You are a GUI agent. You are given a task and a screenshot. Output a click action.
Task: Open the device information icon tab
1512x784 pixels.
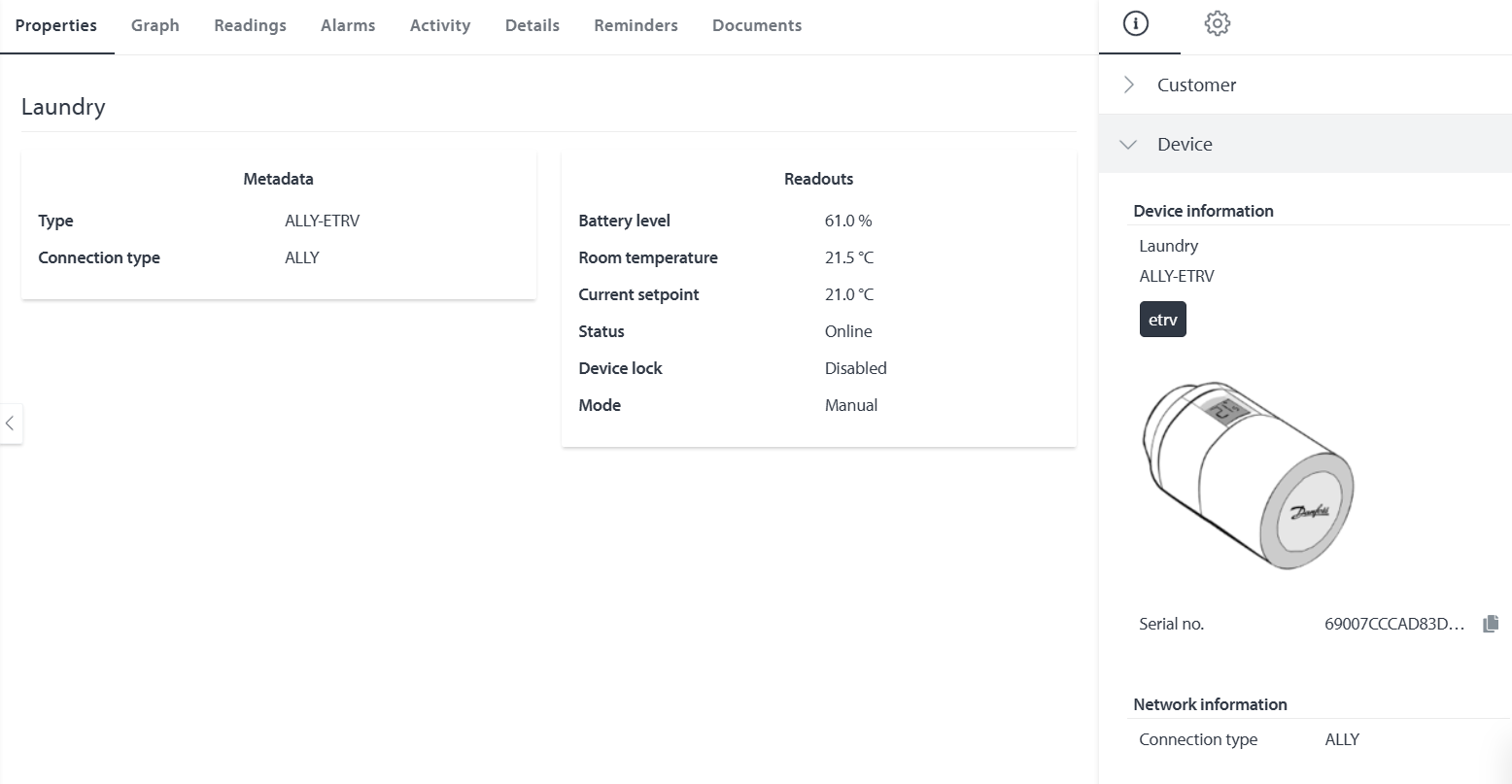coord(1135,23)
